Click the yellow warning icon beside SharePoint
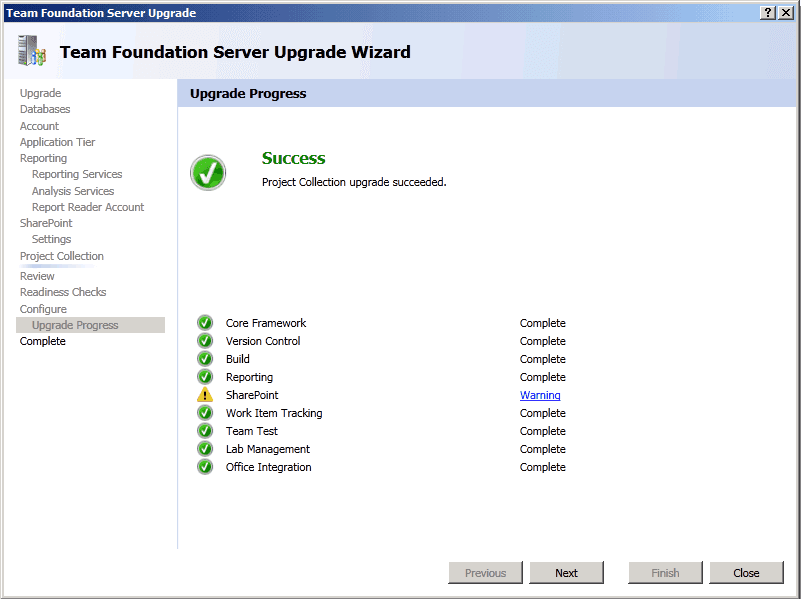This screenshot has height=599, width=801. point(205,395)
